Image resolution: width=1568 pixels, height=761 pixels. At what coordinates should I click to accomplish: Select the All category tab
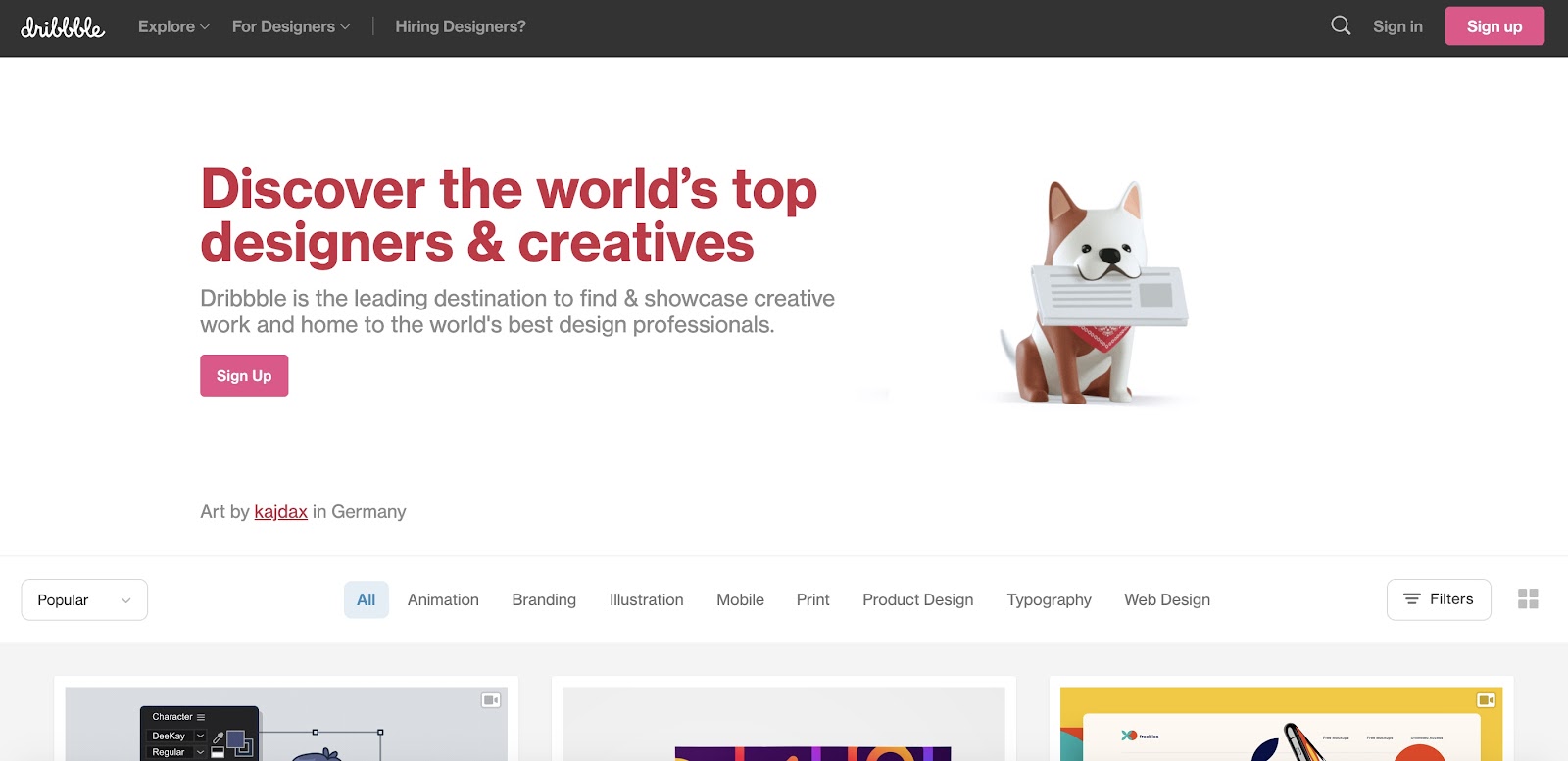(367, 599)
